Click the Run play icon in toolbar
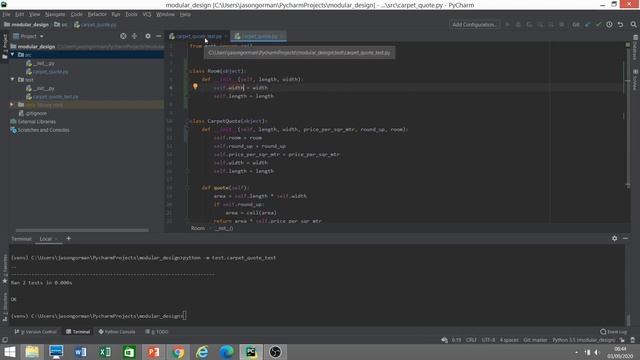Screen dimensions: 640x360 pyautogui.click(x=507, y=24)
